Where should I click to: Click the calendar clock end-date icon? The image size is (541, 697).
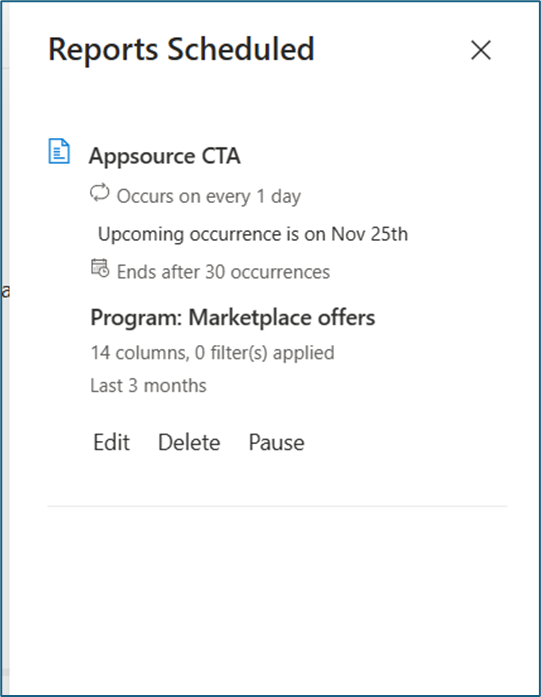100,268
